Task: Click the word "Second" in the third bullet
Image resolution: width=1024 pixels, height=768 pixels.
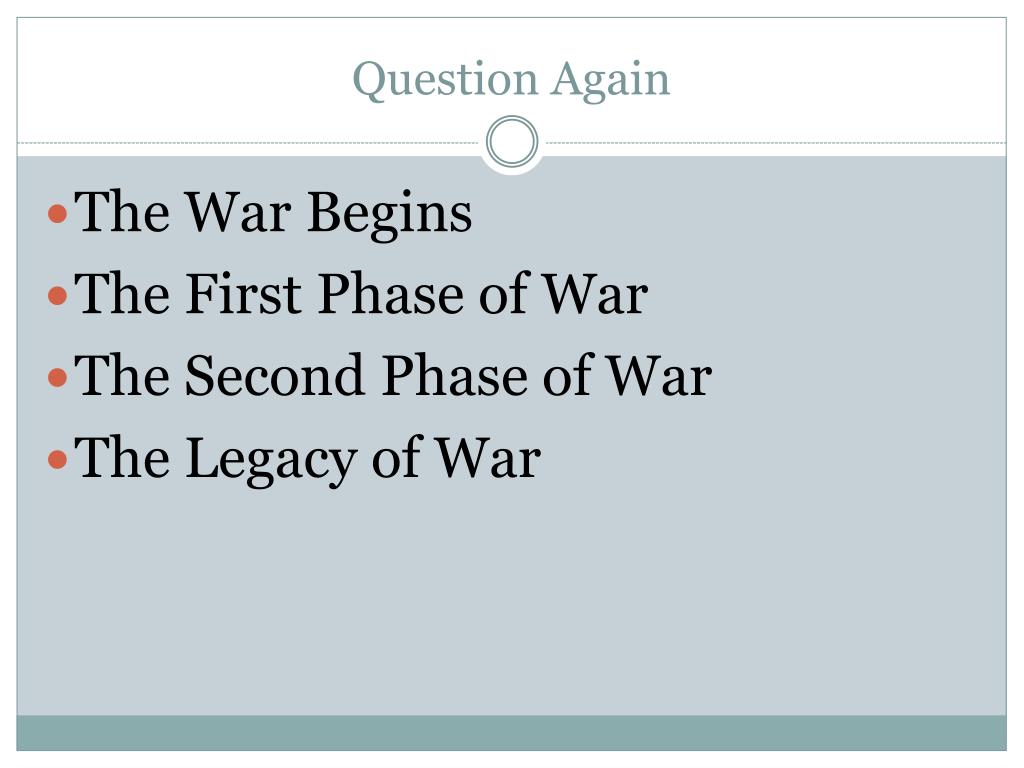Action: click(x=274, y=376)
